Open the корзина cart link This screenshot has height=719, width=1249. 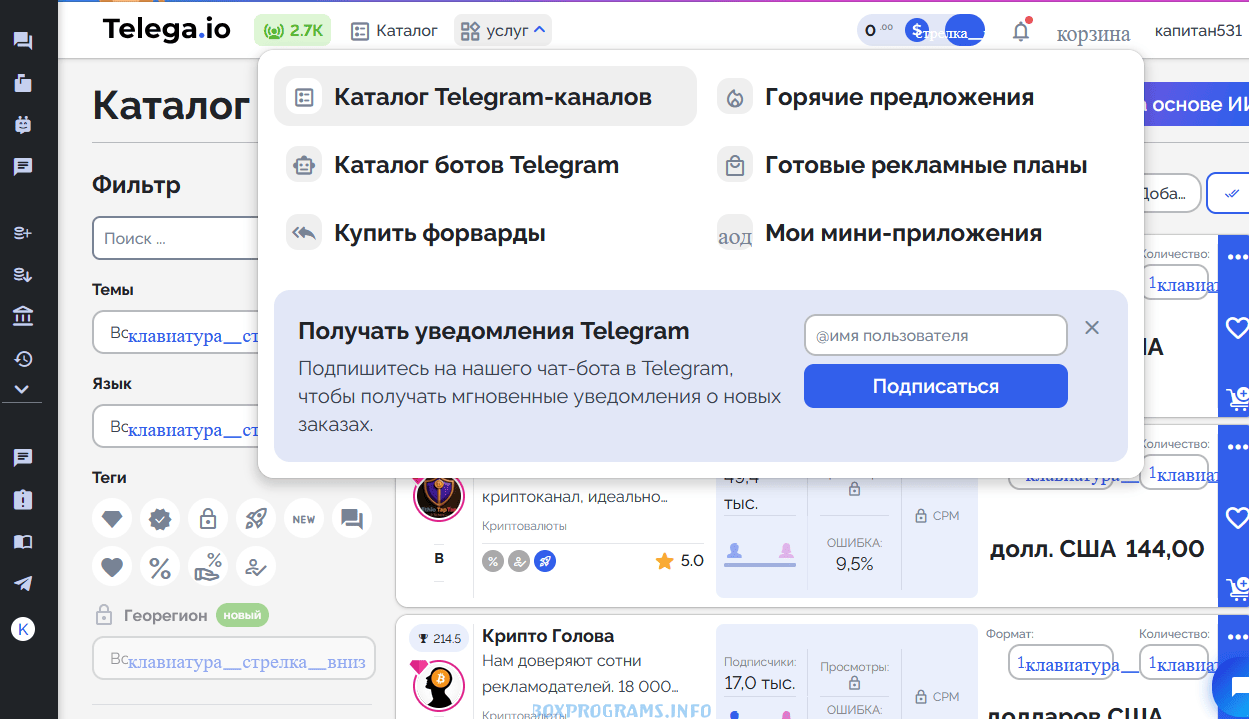[1093, 34]
